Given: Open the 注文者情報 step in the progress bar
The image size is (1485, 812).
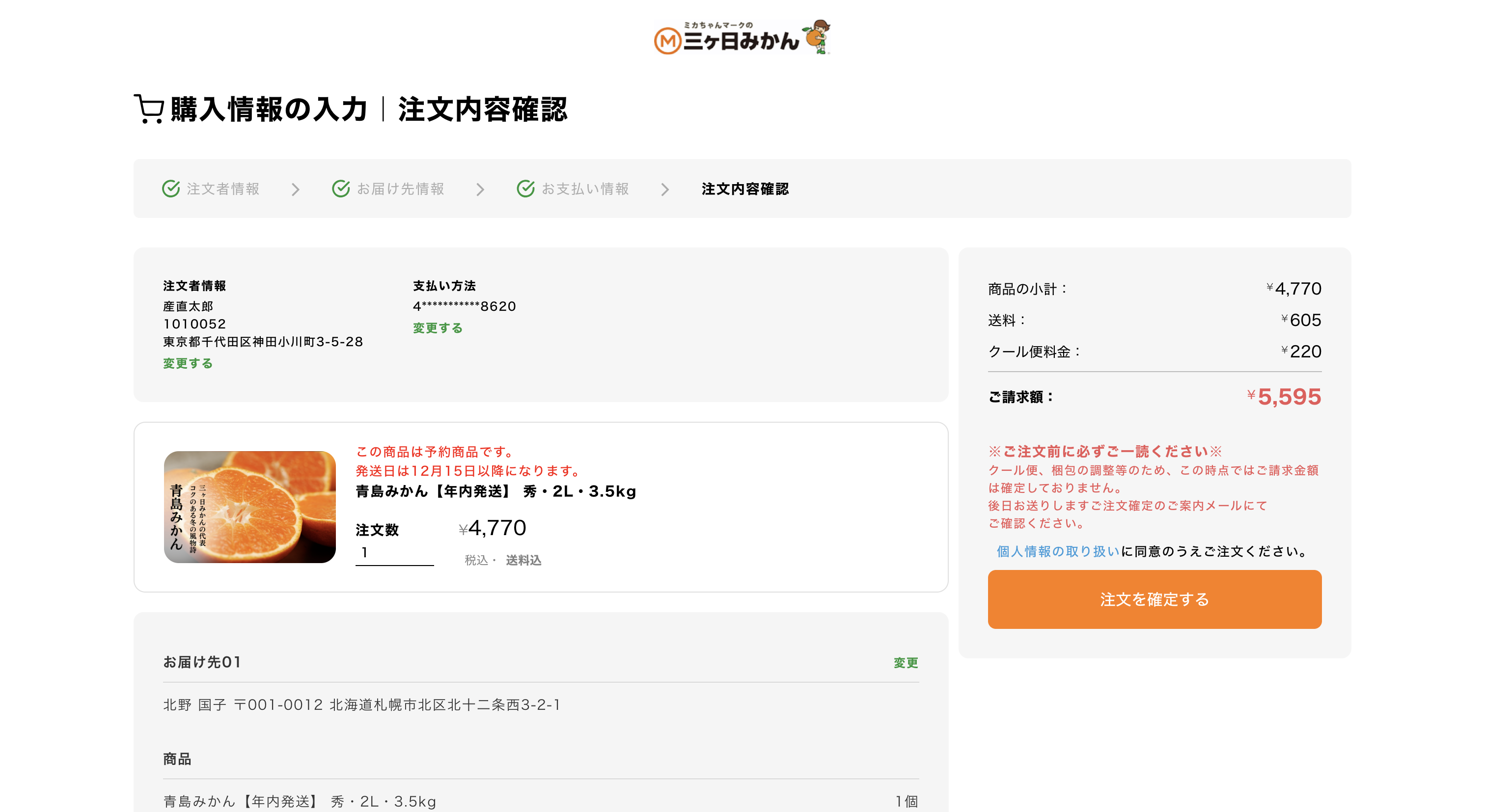Looking at the screenshot, I should [x=222, y=189].
